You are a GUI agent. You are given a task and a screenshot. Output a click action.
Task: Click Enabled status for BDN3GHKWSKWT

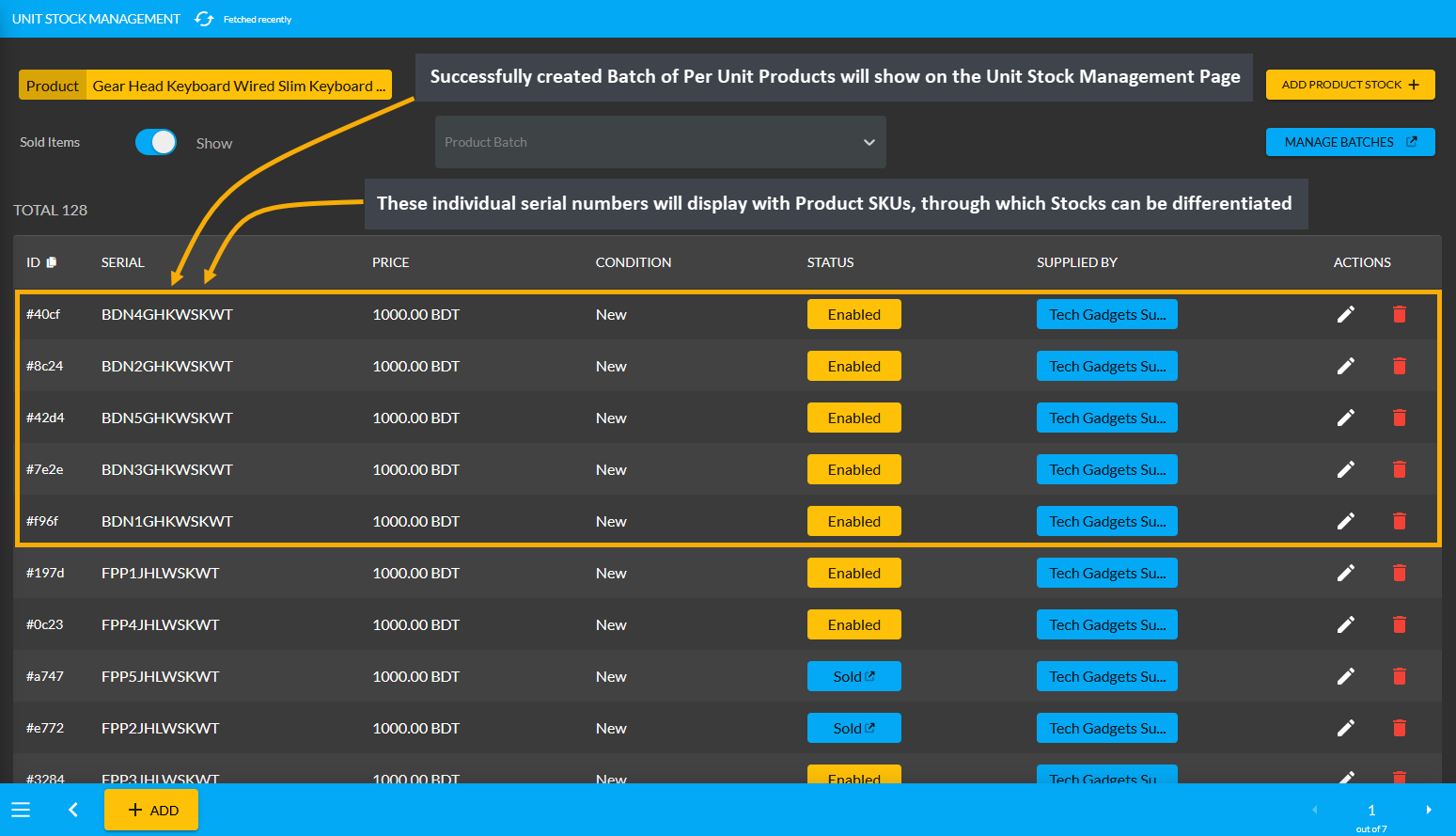[853, 469]
